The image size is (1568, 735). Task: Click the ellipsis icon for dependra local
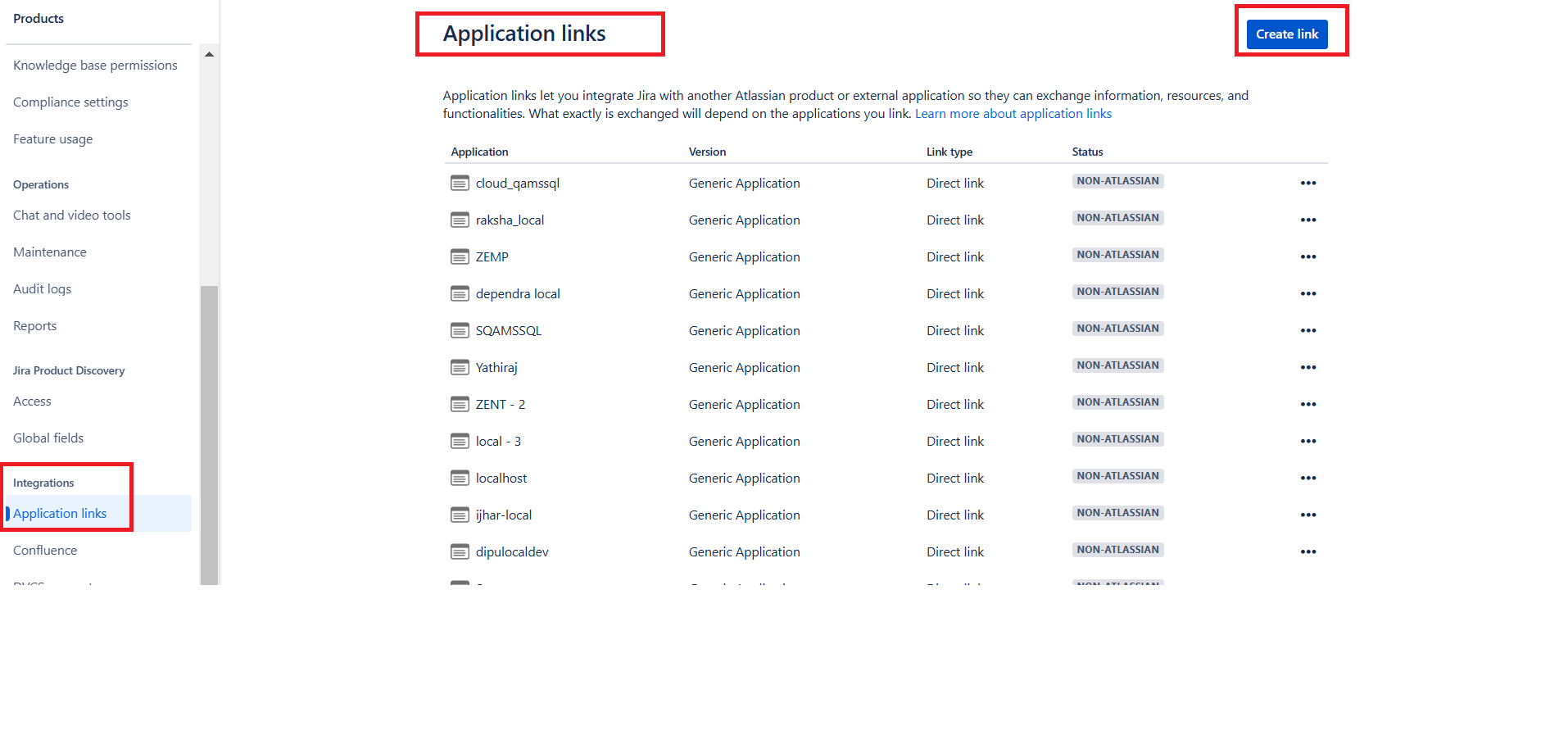(1307, 293)
